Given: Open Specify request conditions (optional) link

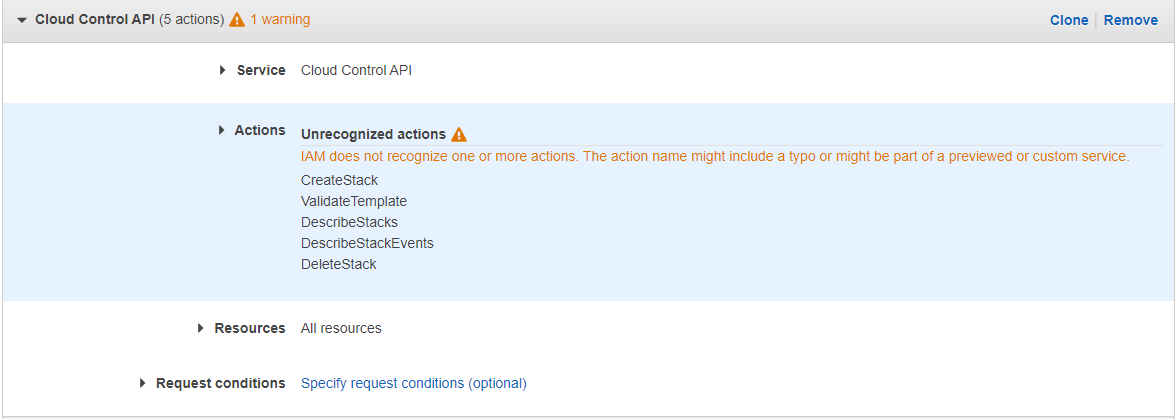Looking at the screenshot, I should 413,383.
